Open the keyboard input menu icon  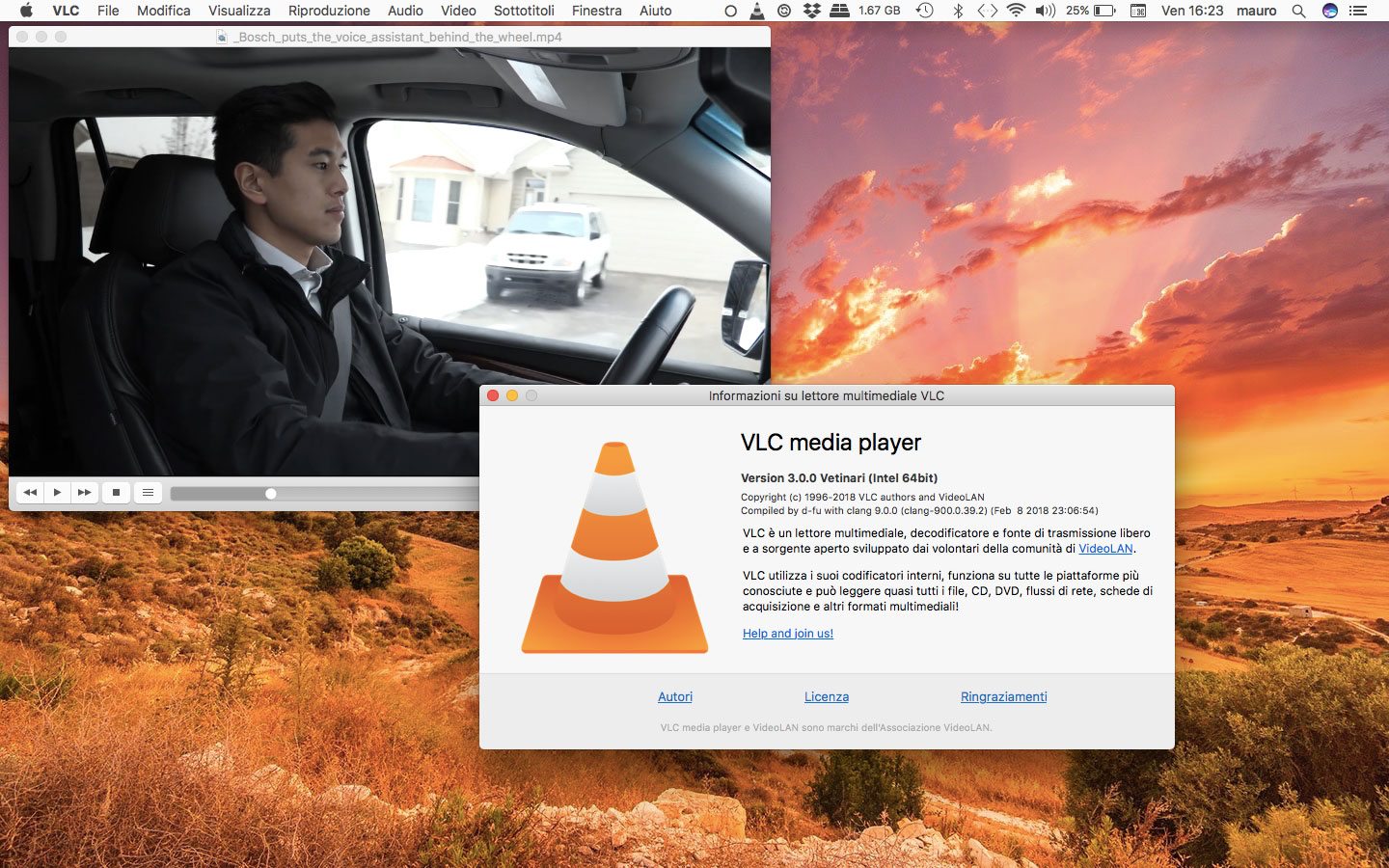(x=1138, y=11)
